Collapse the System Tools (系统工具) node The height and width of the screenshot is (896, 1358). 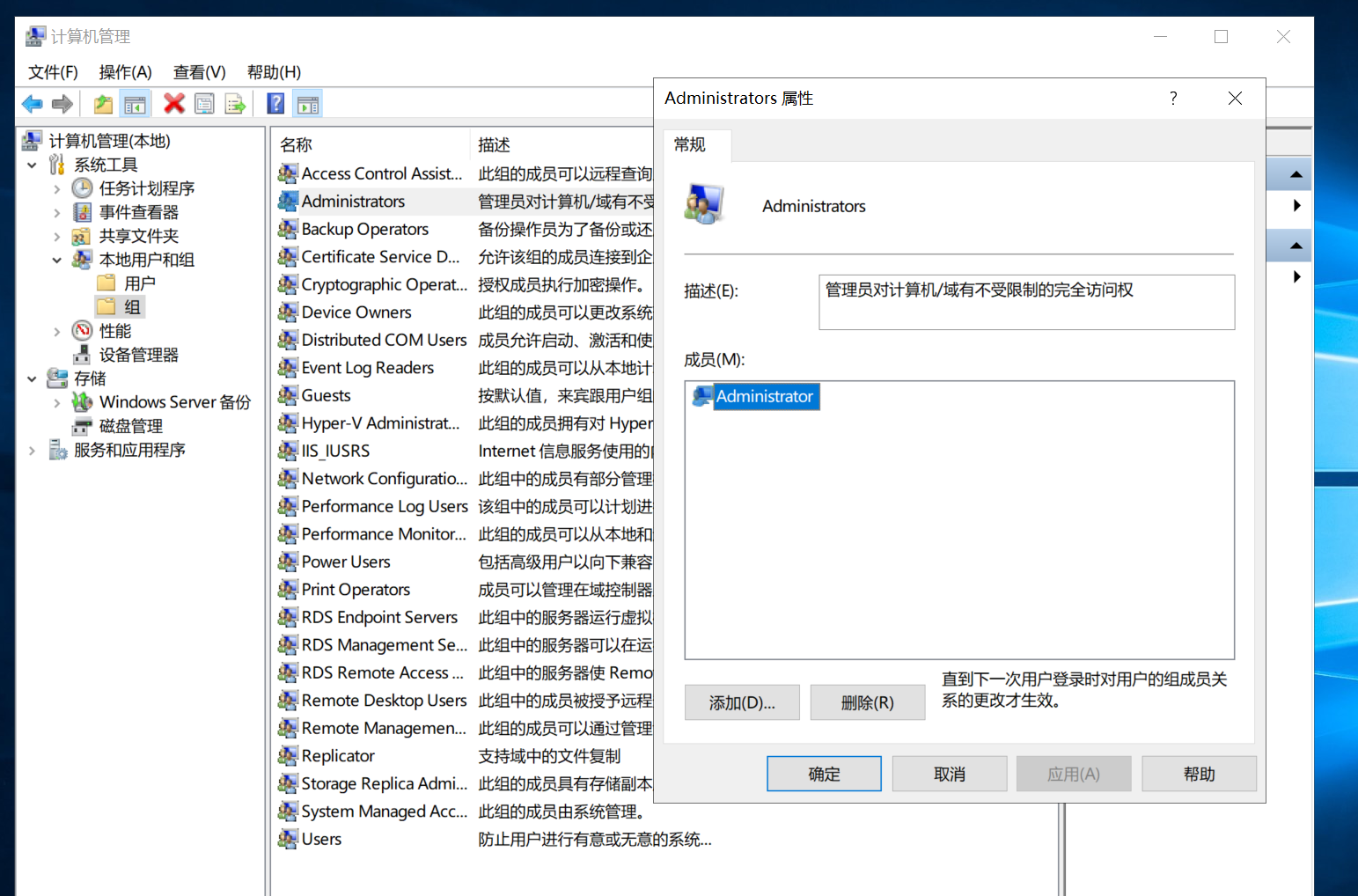32,165
